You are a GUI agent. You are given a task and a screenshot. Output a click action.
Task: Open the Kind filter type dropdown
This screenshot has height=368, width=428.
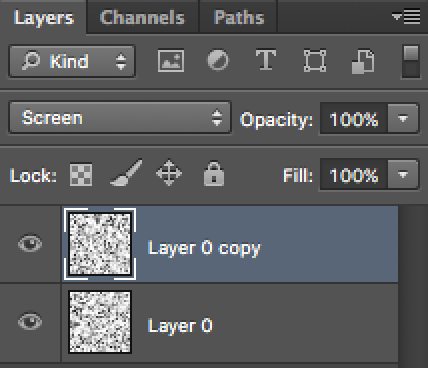pyautogui.click(x=72, y=61)
